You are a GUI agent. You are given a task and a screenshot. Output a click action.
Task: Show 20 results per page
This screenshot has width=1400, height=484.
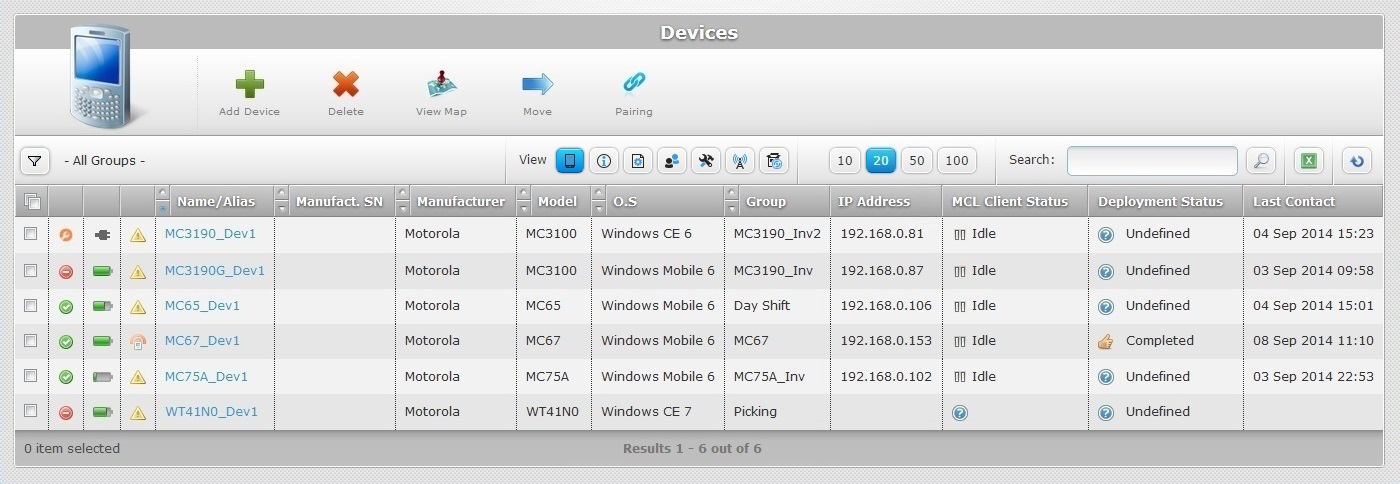[880, 161]
